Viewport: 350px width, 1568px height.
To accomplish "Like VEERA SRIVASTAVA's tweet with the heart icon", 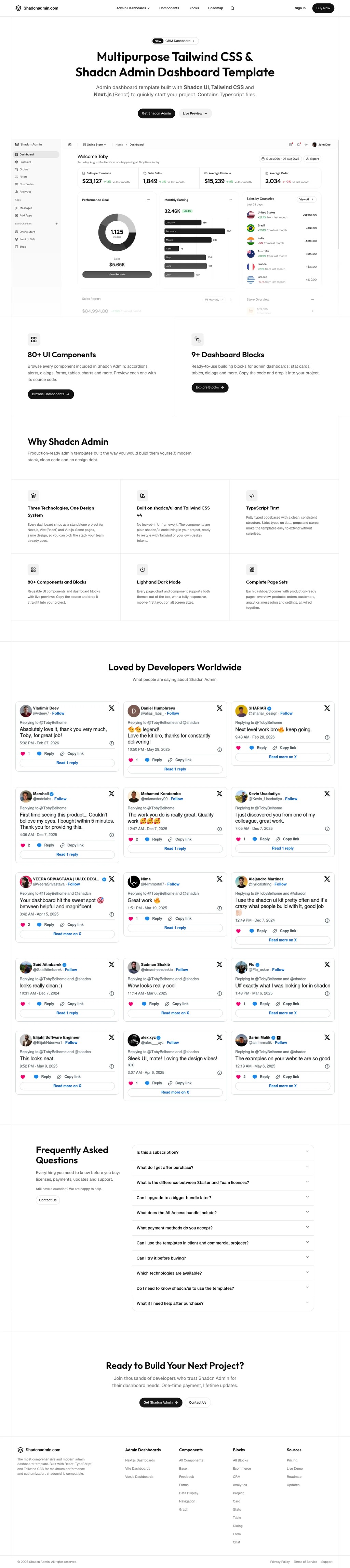I will click(x=23, y=924).
